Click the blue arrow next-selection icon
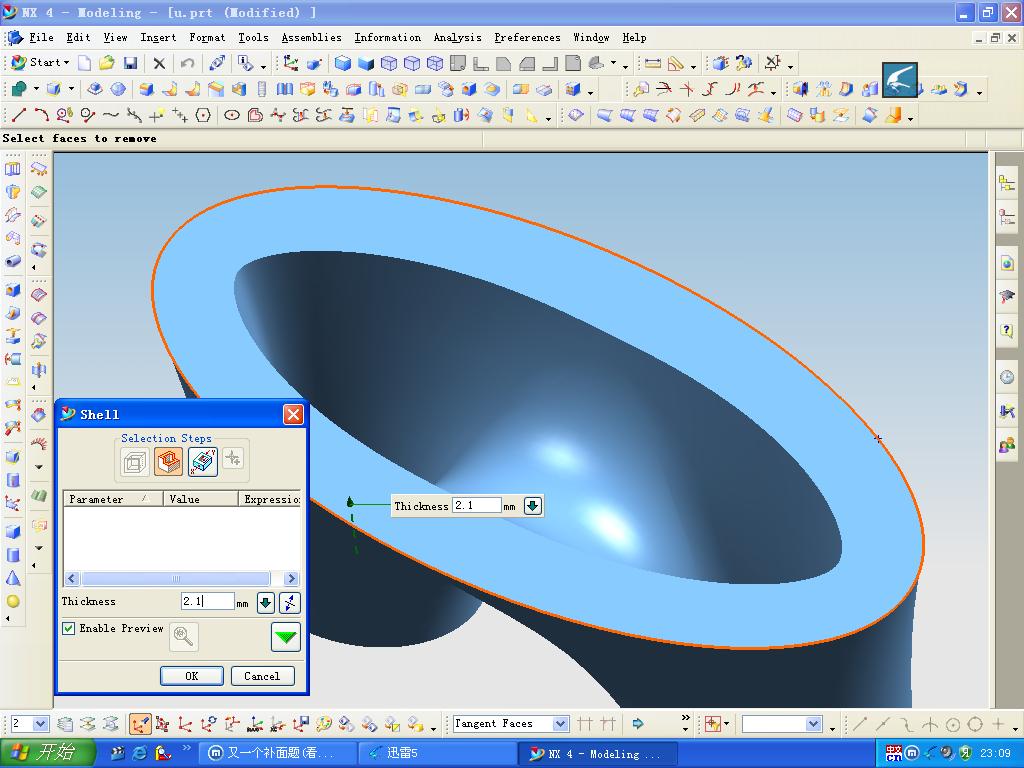 point(637,724)
